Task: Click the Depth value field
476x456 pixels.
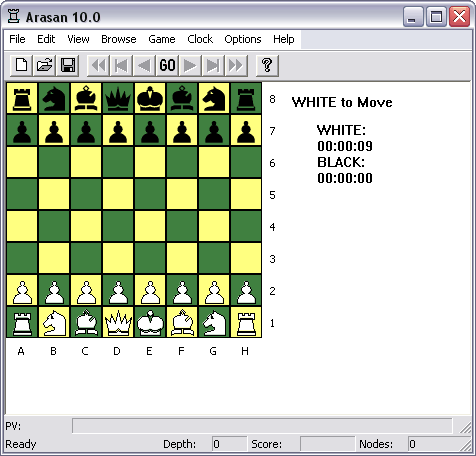Action: (x=229, y=444)
